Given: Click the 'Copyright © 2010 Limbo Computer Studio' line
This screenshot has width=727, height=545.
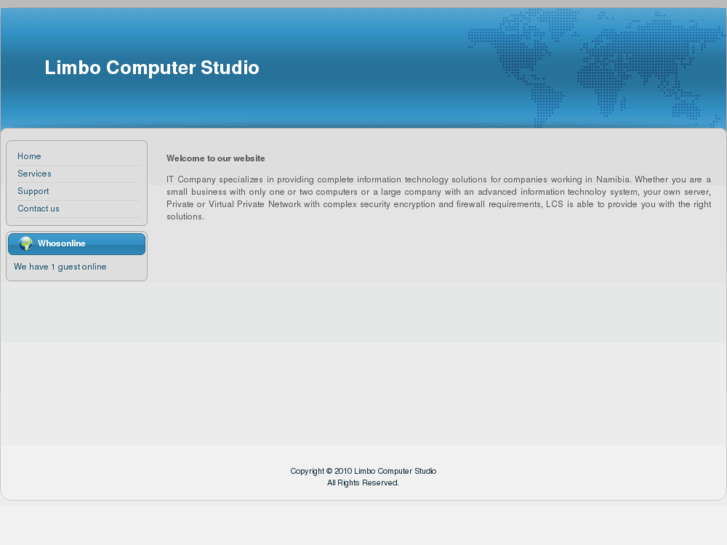Looking at the screenshot, I should click(x=363, y=471).
